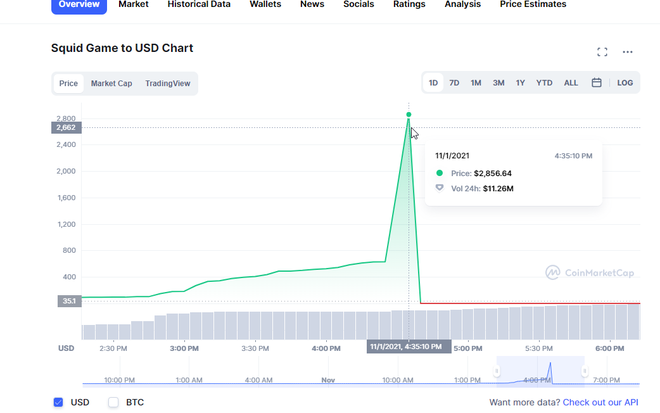Enable the BTC checkbox

113,402
